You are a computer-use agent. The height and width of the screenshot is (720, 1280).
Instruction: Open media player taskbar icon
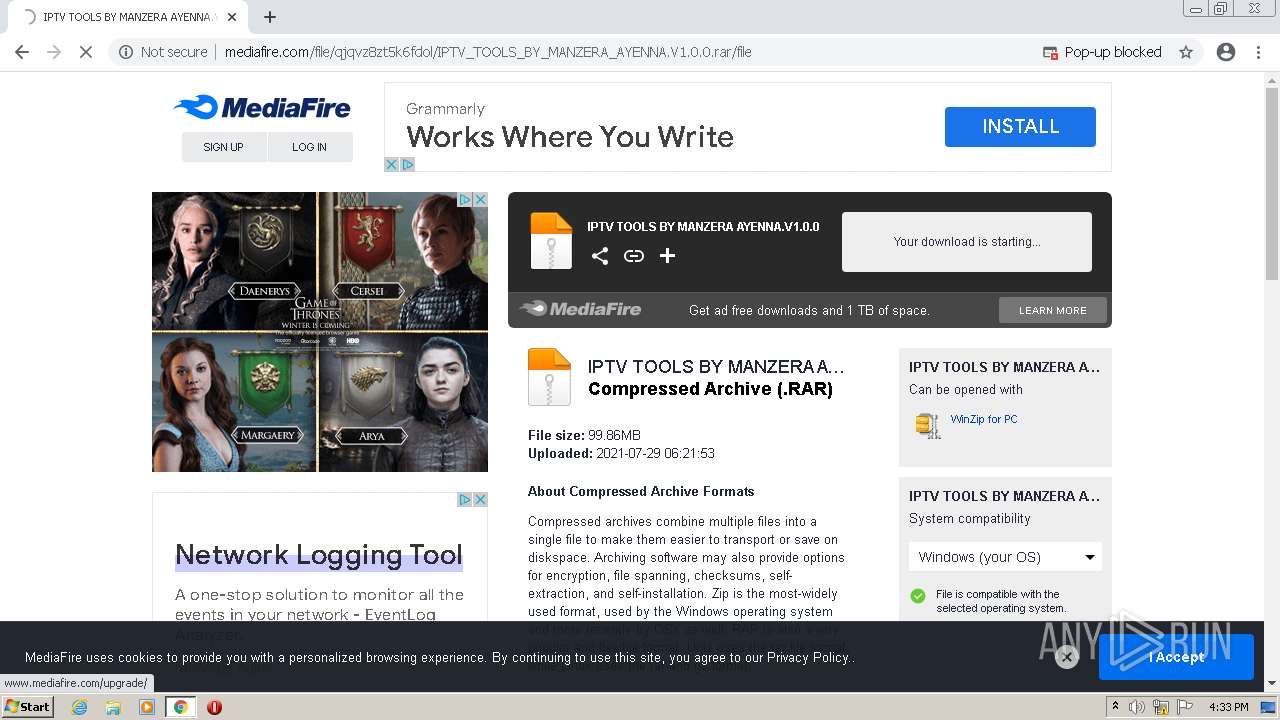click(x=147, y=707)
